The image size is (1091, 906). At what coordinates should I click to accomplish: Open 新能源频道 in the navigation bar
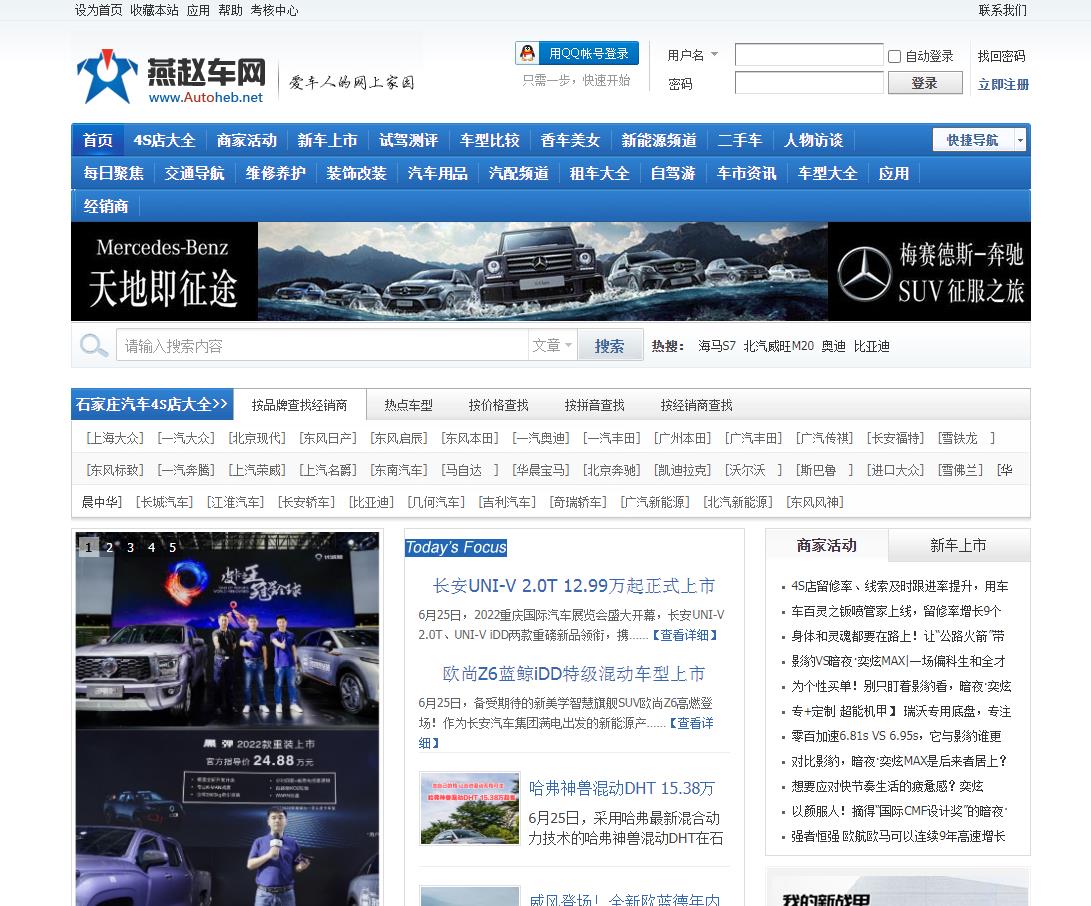(x=659, y=140)
